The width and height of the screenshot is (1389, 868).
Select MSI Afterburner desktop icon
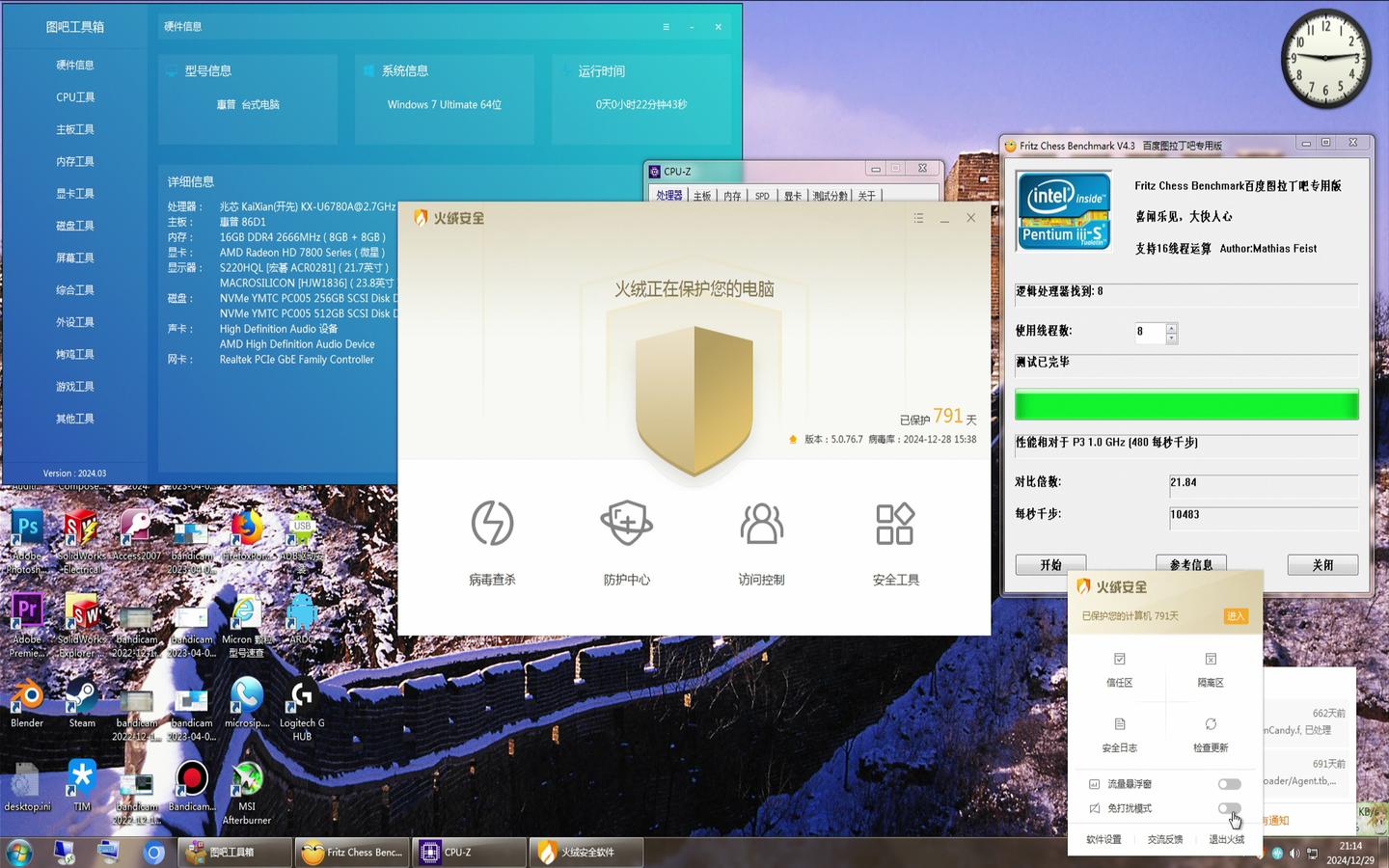247,792
